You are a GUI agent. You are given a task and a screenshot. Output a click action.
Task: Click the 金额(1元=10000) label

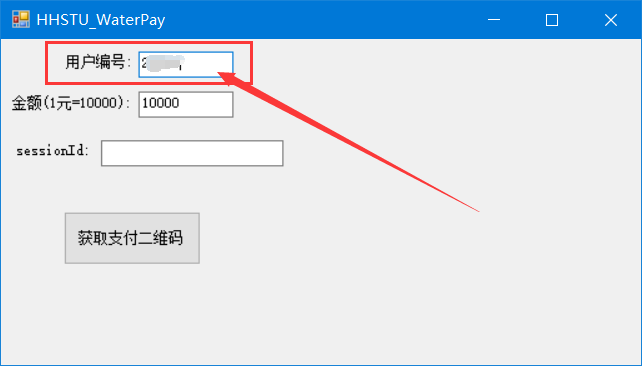pyautogui.click(x=70, y=103)
